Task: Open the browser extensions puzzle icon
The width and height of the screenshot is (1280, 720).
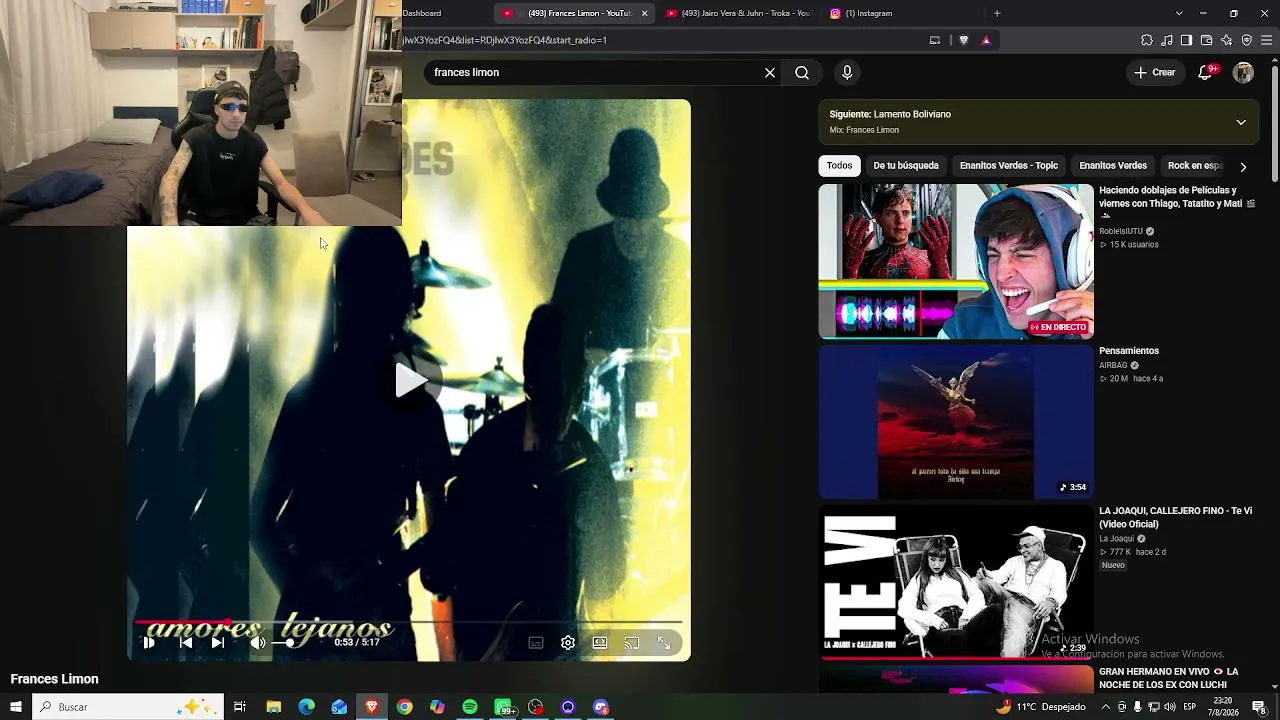Action: click(1147, 40)
